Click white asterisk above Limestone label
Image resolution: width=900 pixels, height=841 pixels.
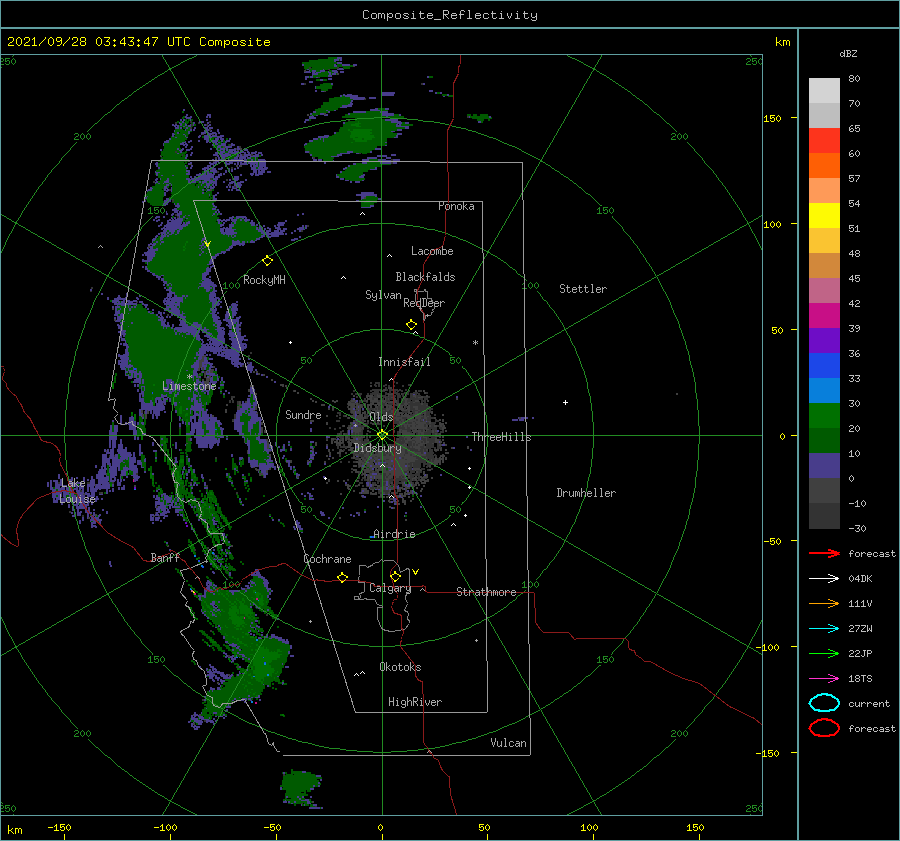click(x=189, y=377)
